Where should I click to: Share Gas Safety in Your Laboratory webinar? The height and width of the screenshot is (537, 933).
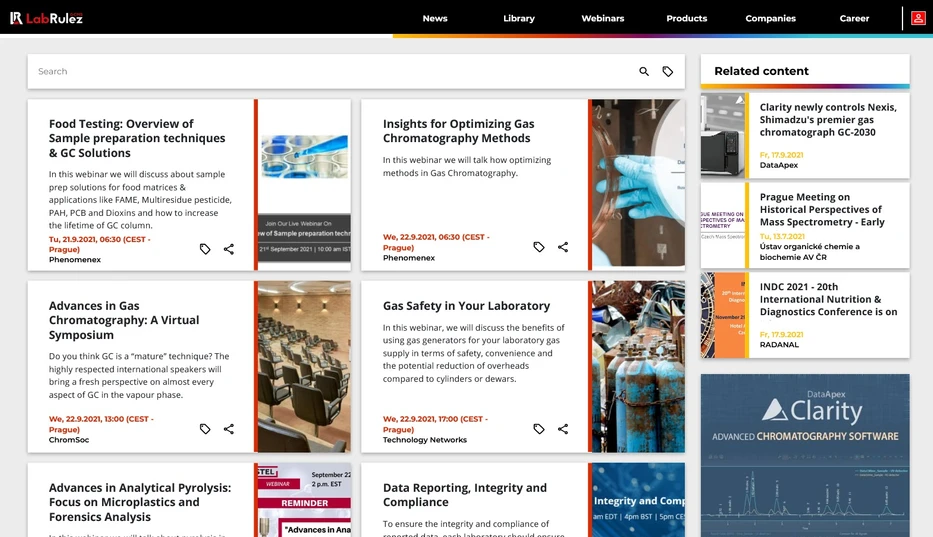coord(563,429)
